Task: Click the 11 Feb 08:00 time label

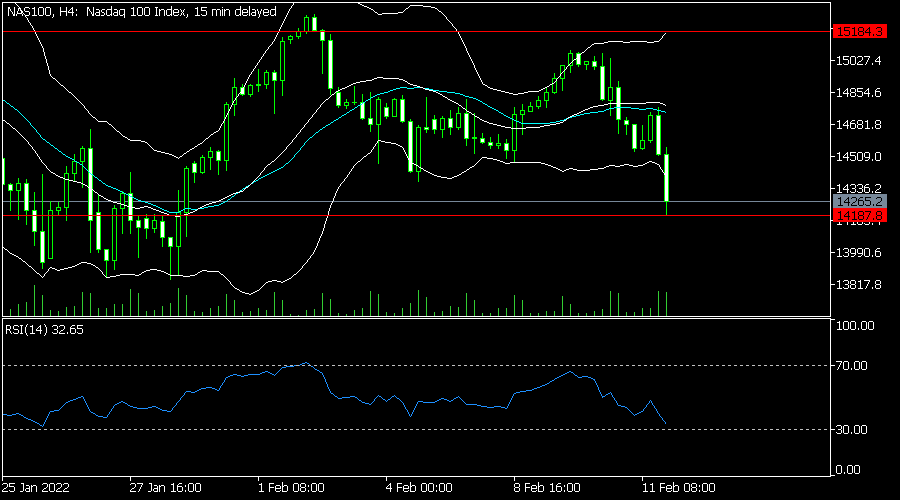Action: (678, 488)
